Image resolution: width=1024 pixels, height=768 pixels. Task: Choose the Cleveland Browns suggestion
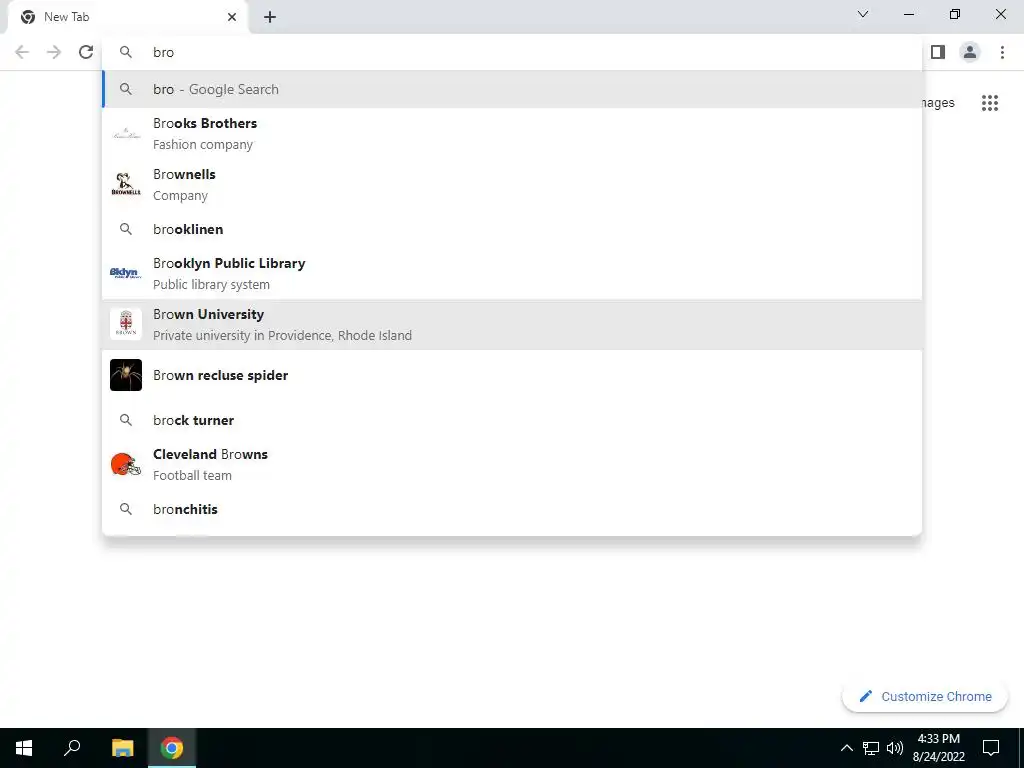[x=512, y=464]
